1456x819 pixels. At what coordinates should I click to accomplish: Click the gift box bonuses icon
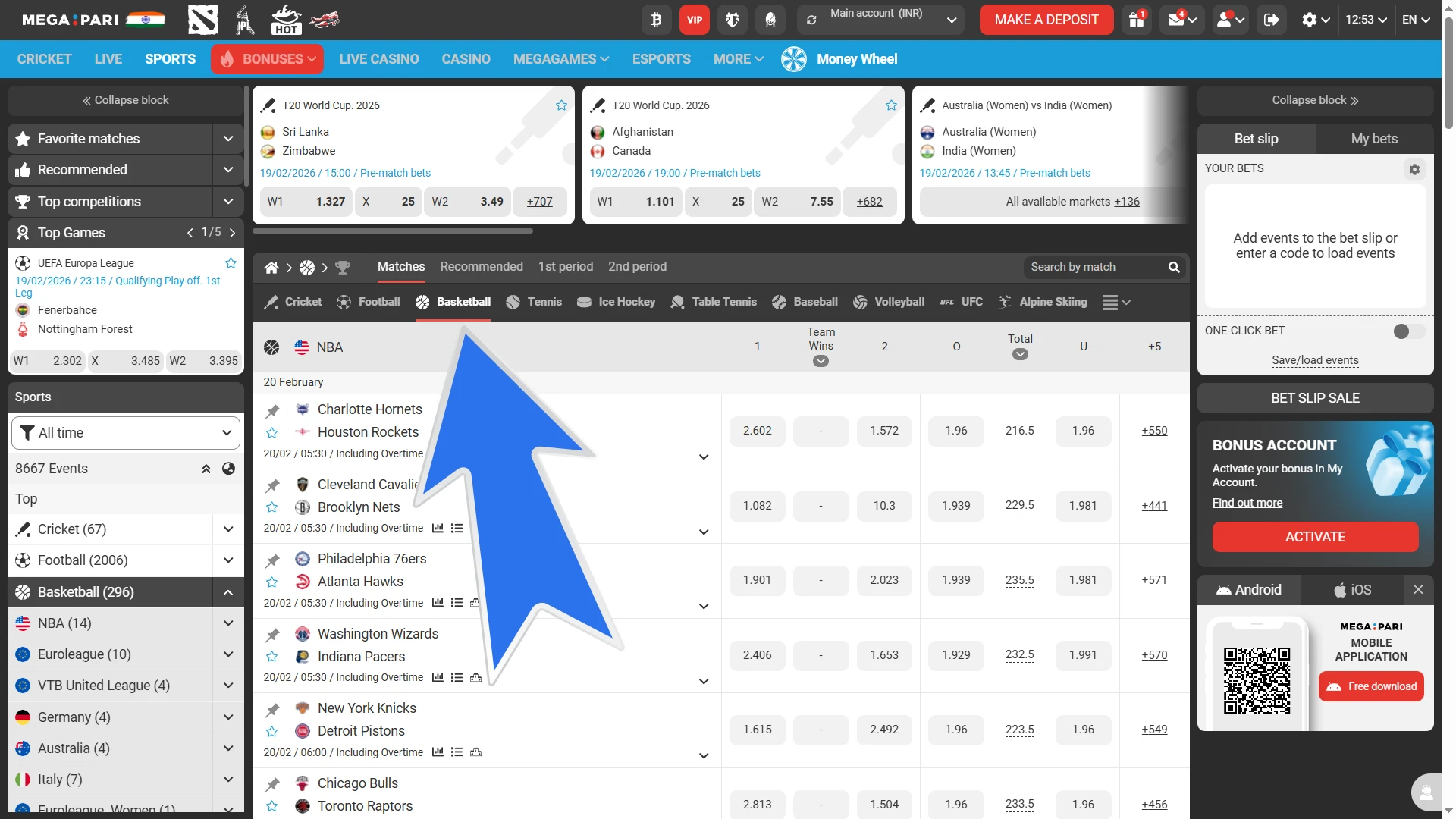(1136, 20)
